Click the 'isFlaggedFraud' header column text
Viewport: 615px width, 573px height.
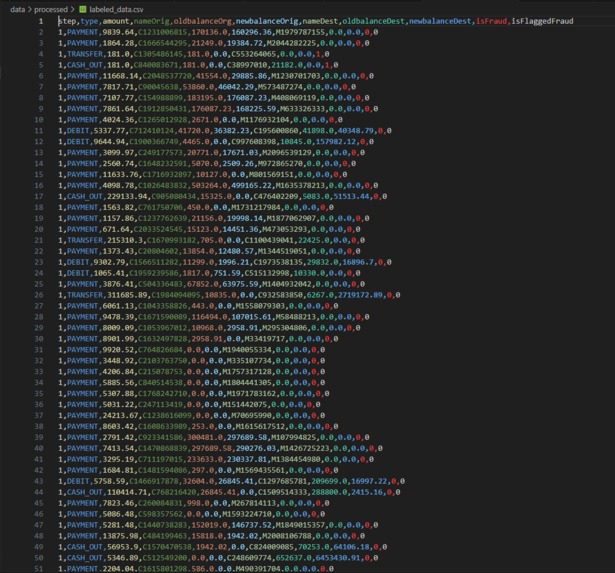pyautogui.click(x=542, y=21)
